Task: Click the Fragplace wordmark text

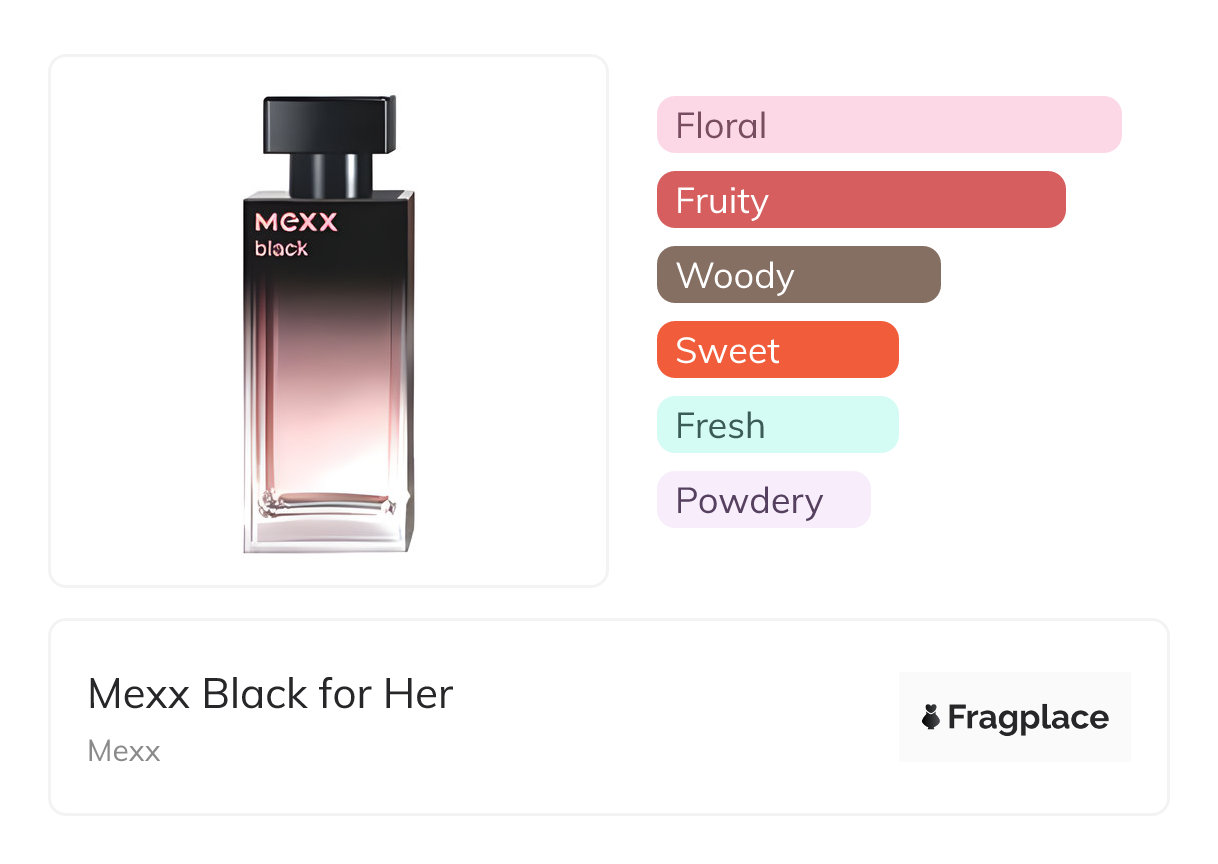Action: coord(1028,718)
